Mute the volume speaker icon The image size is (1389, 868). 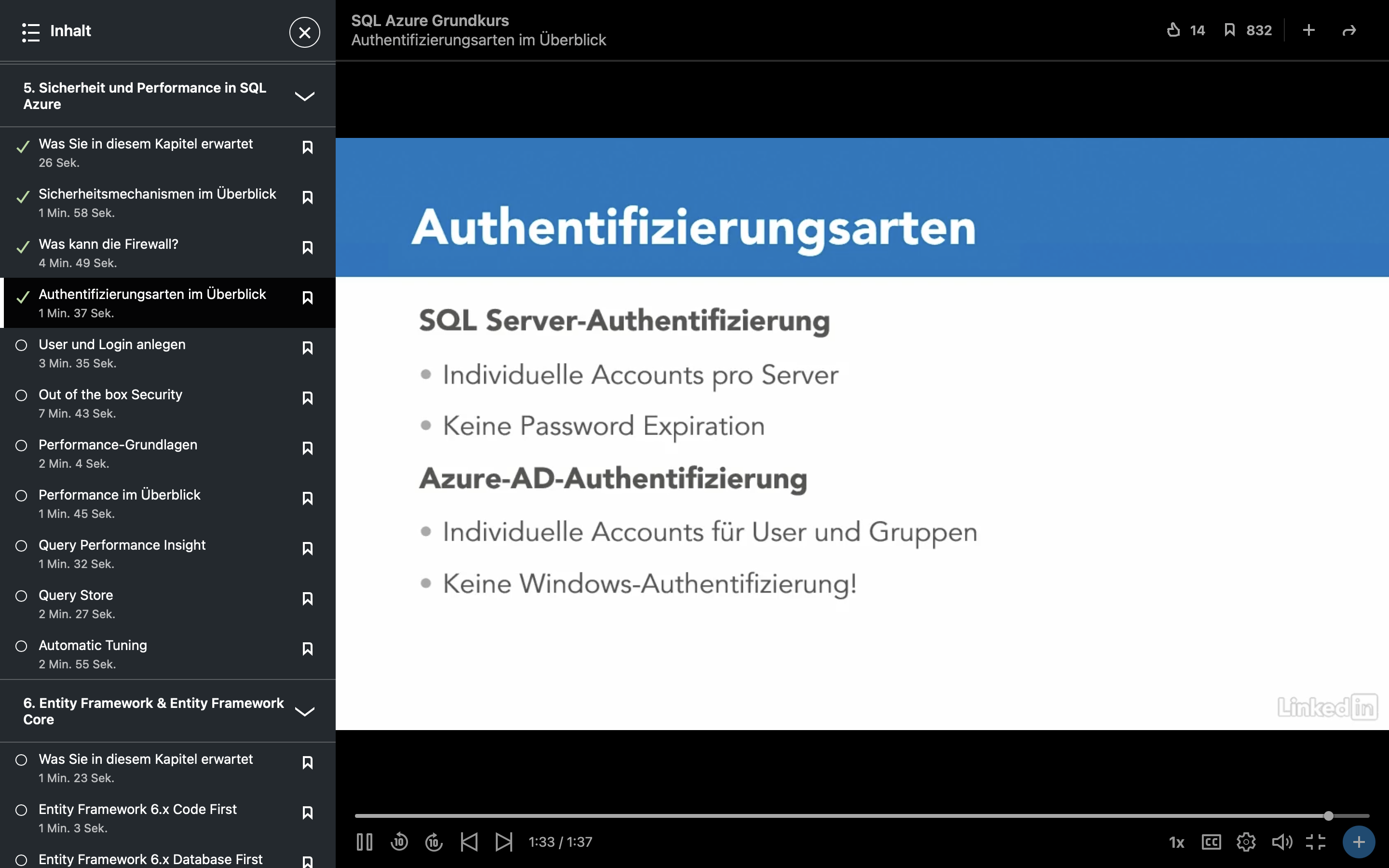pos(1281,842)
